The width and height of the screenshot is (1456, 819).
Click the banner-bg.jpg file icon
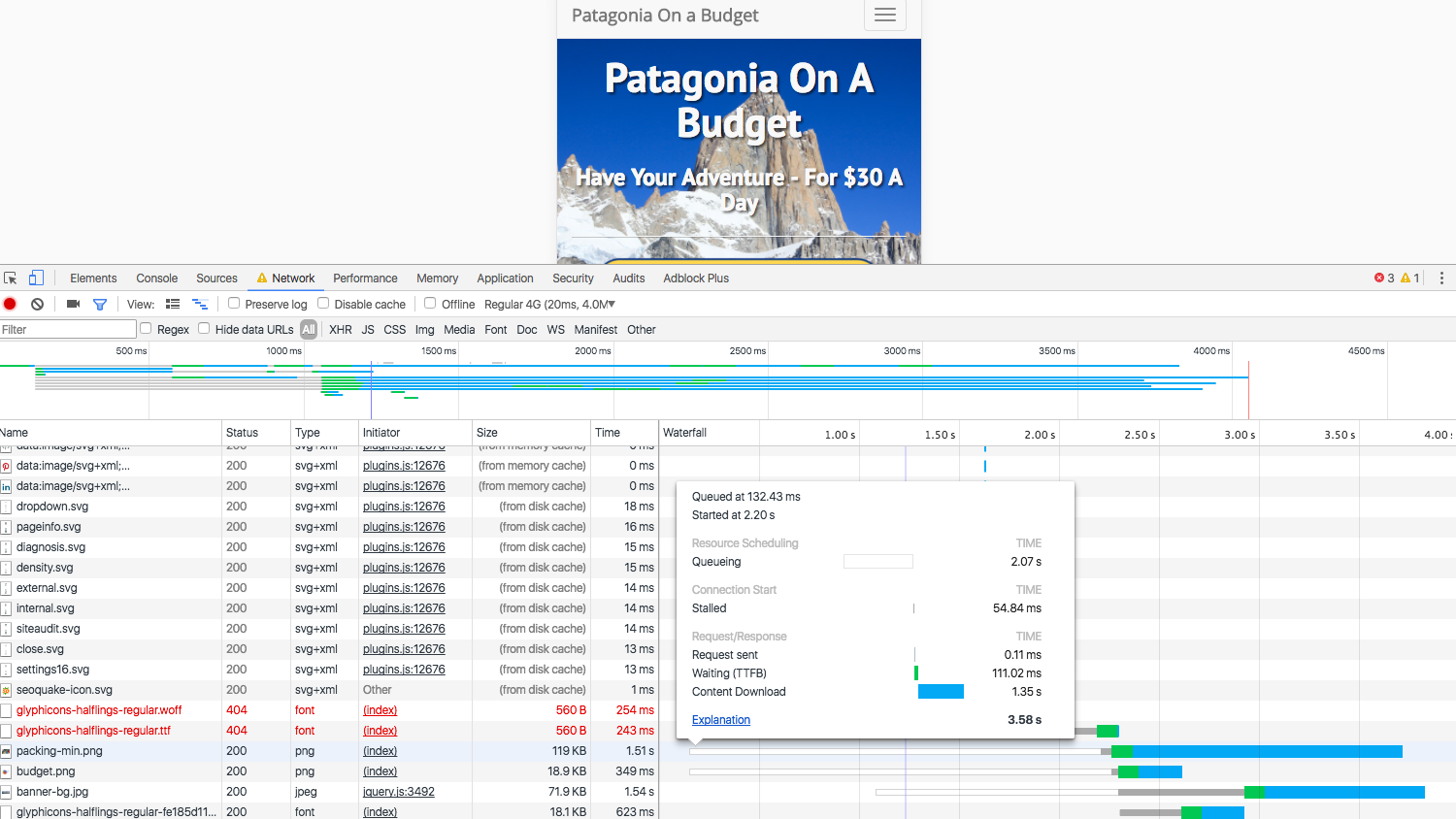6,792
